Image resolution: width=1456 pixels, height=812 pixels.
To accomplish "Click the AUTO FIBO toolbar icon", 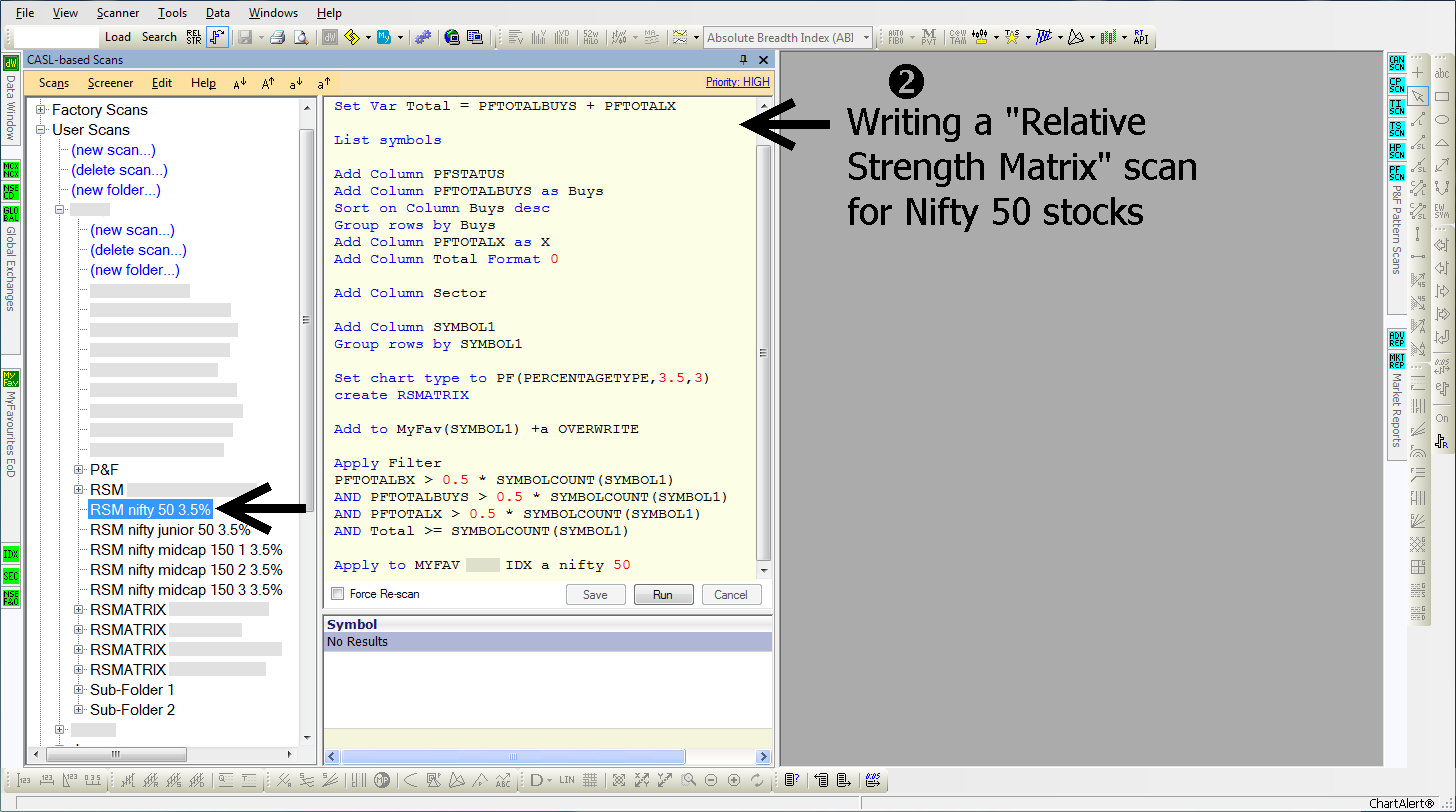I will 895,37.
